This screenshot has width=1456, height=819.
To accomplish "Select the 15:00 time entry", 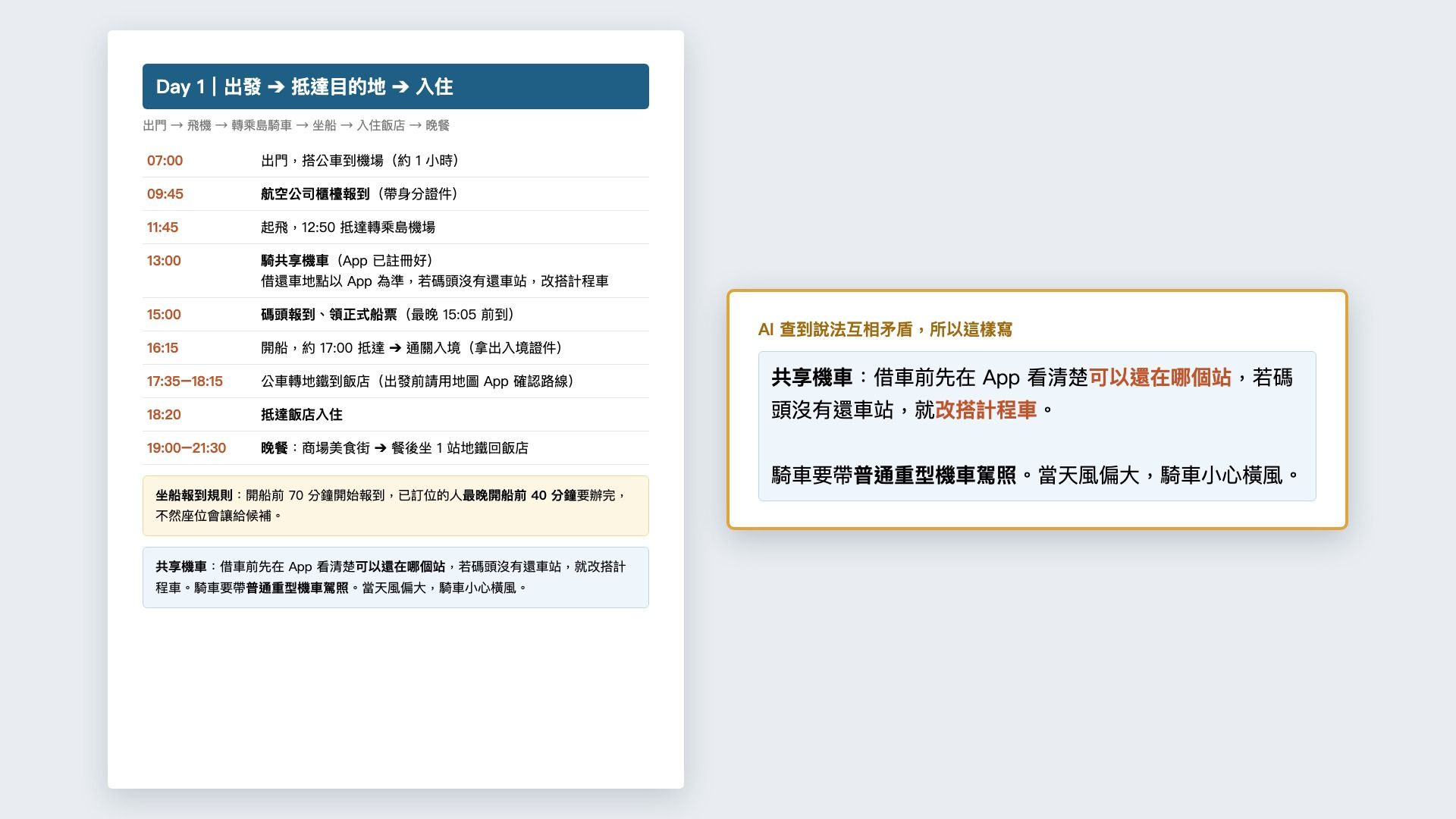I will 164,315.
